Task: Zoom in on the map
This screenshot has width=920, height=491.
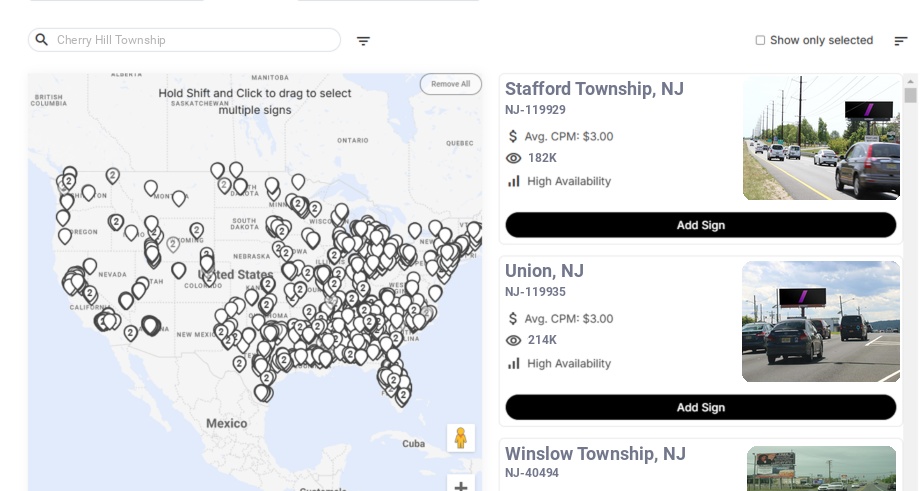Action: (461, 486)
